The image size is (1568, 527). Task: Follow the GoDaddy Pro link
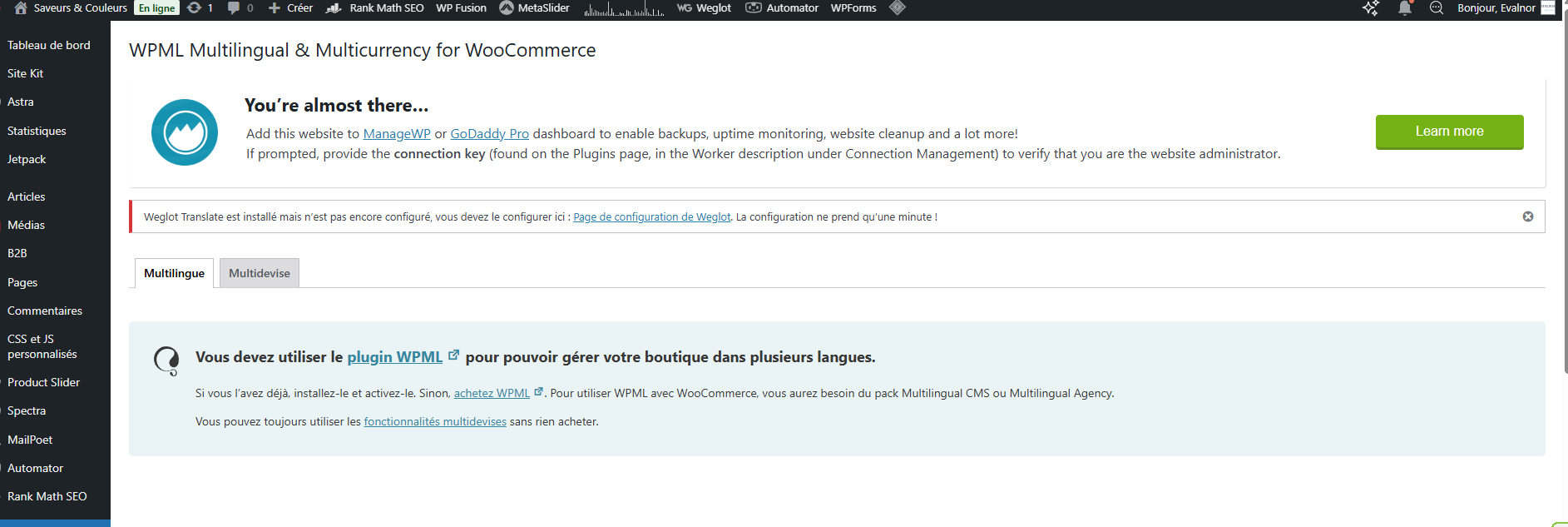point(489,133)
